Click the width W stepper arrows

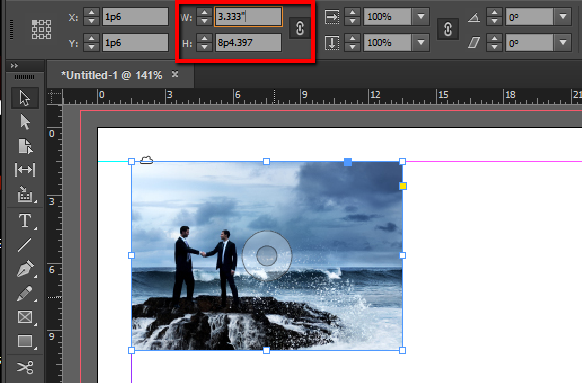click(204, 17)
